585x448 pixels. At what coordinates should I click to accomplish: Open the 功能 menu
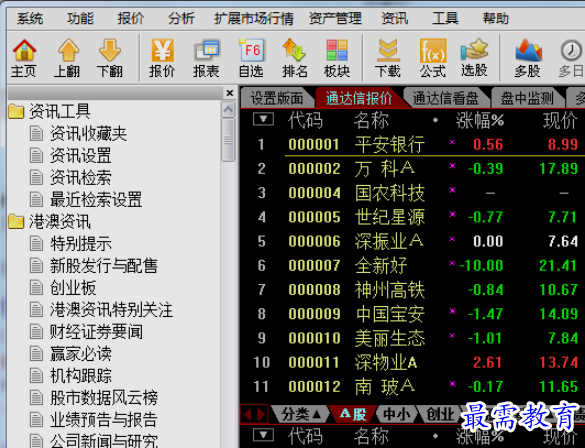[x=80, y=18]
